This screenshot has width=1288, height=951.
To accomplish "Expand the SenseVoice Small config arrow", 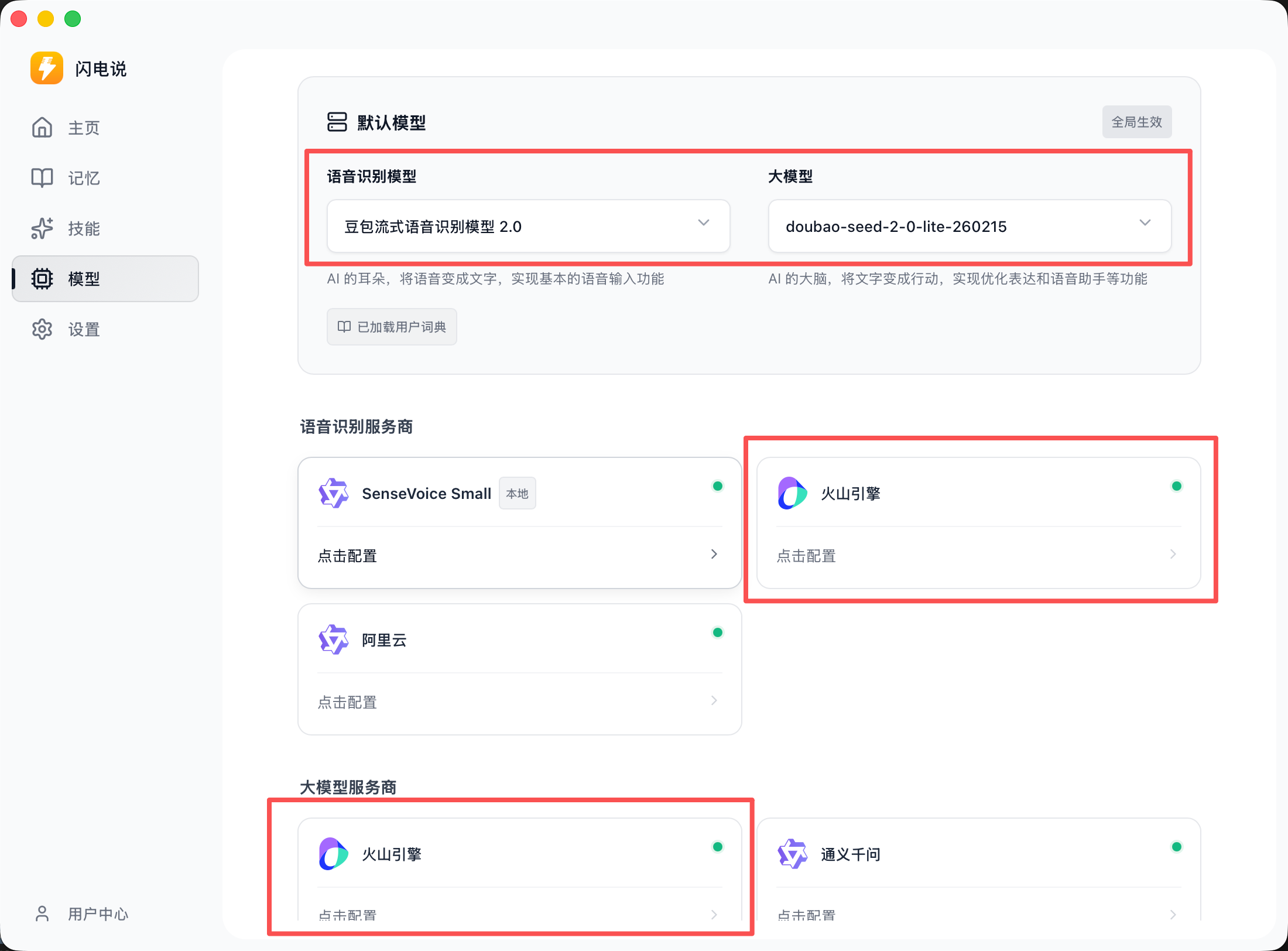I will point(714,554).
